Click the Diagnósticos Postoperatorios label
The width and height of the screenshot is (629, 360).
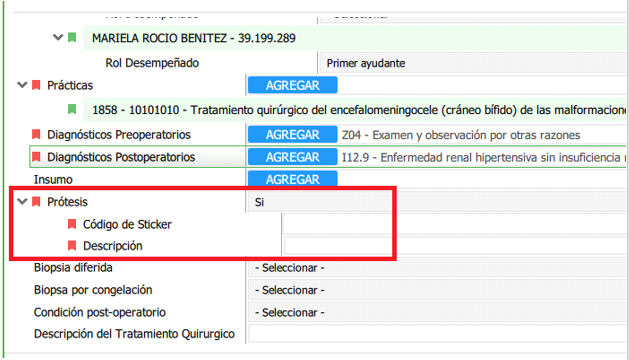[x=121, y=157]
